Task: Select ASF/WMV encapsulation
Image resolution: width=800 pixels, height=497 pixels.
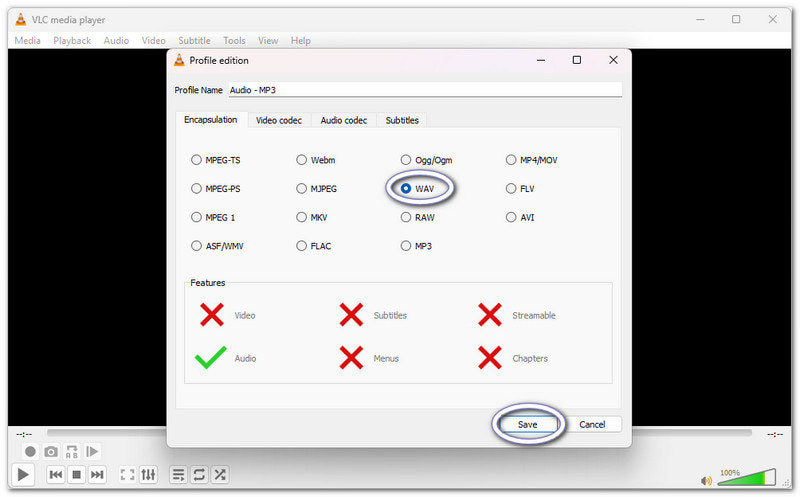Action: pyautogui.click(x=217, y=245)
